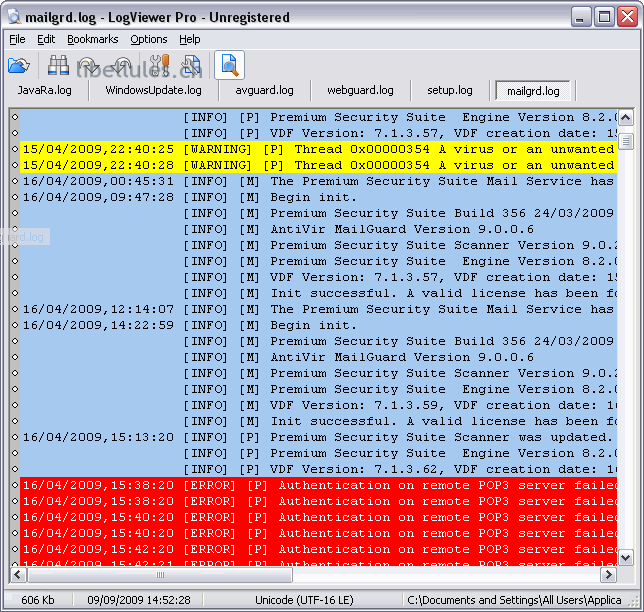This screenshot has height=612, width=644.
Task: Click the vertical scrollbar up arrow
Action: coord(626,119)
